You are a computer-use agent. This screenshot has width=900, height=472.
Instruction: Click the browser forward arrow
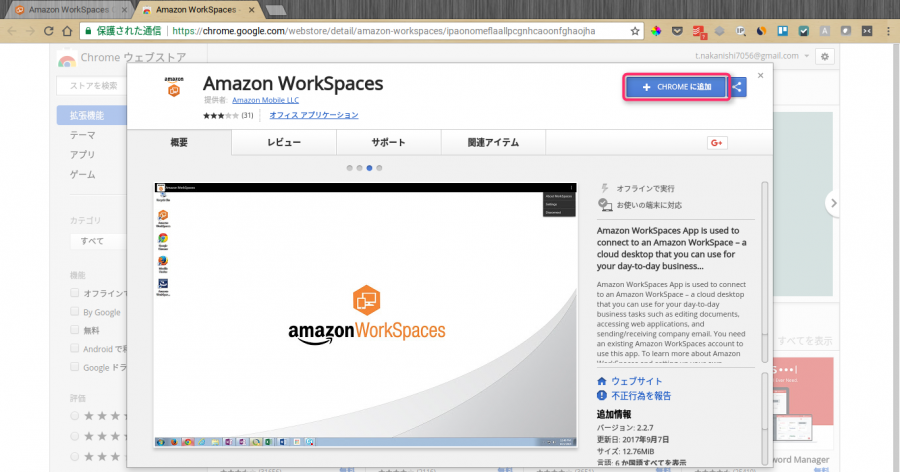point(30,31)
